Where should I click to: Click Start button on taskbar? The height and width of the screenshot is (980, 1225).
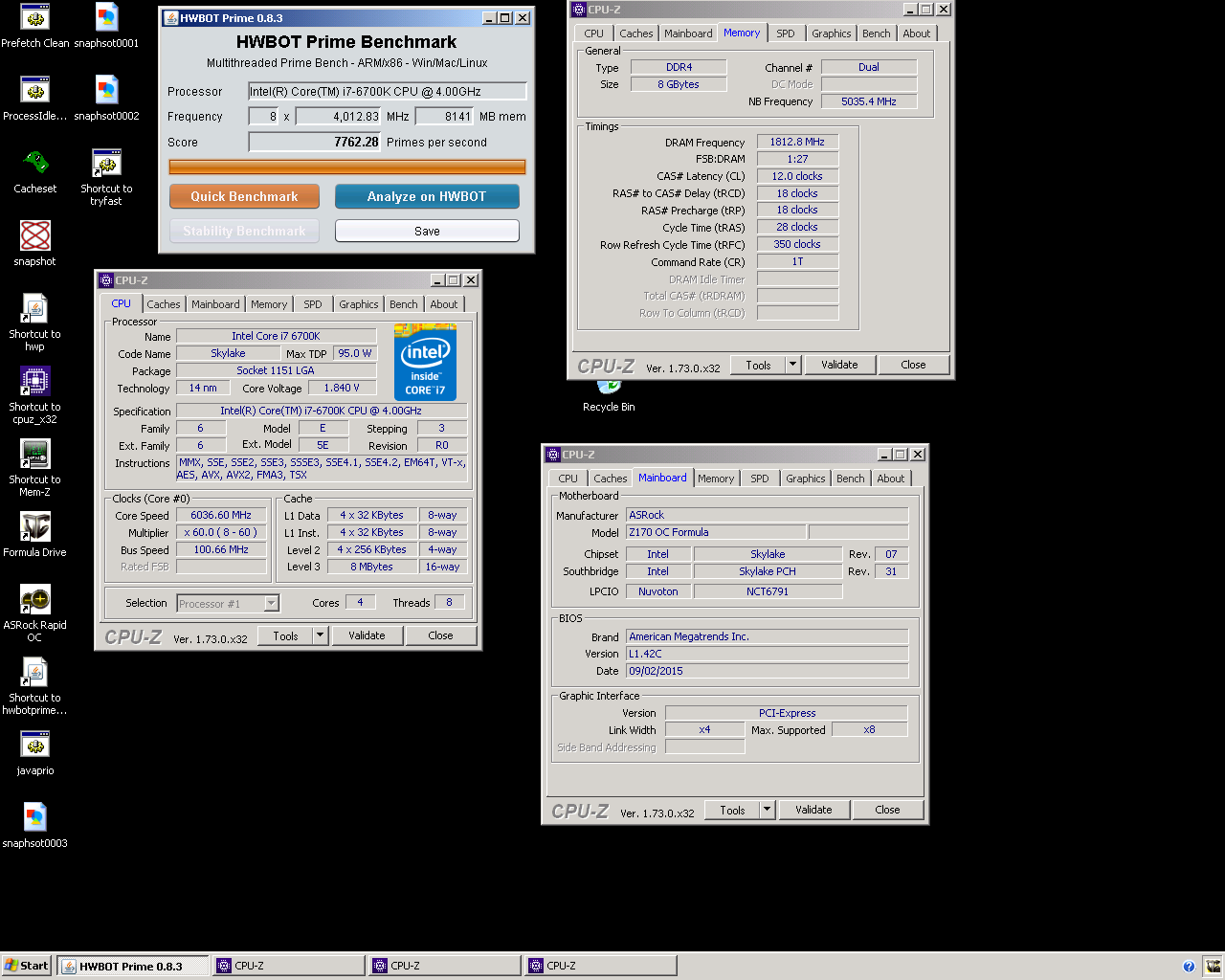pos(27,966)
